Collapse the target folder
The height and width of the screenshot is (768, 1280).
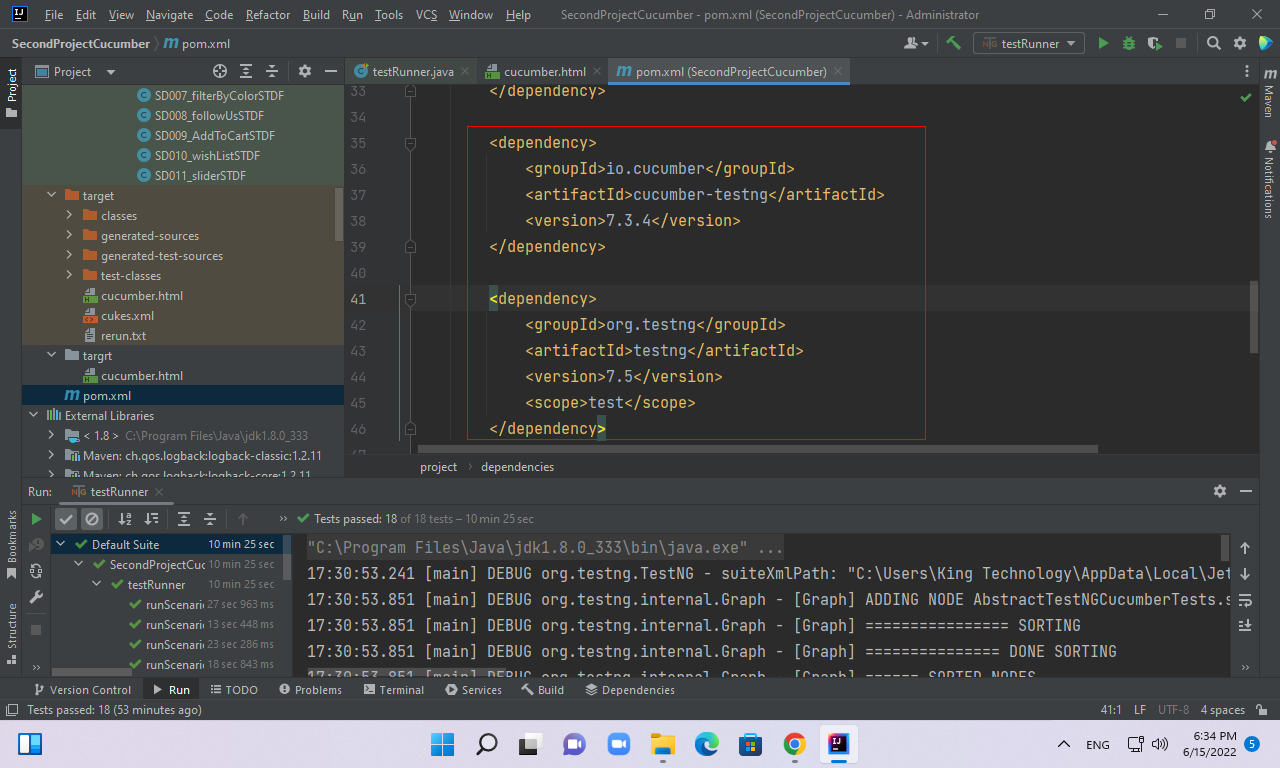point(51,195)
